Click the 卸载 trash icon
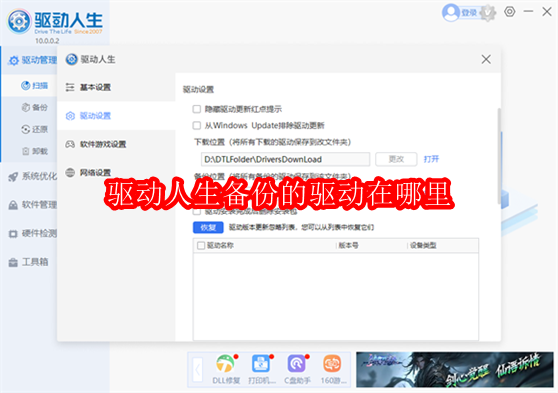 [26, 151]
